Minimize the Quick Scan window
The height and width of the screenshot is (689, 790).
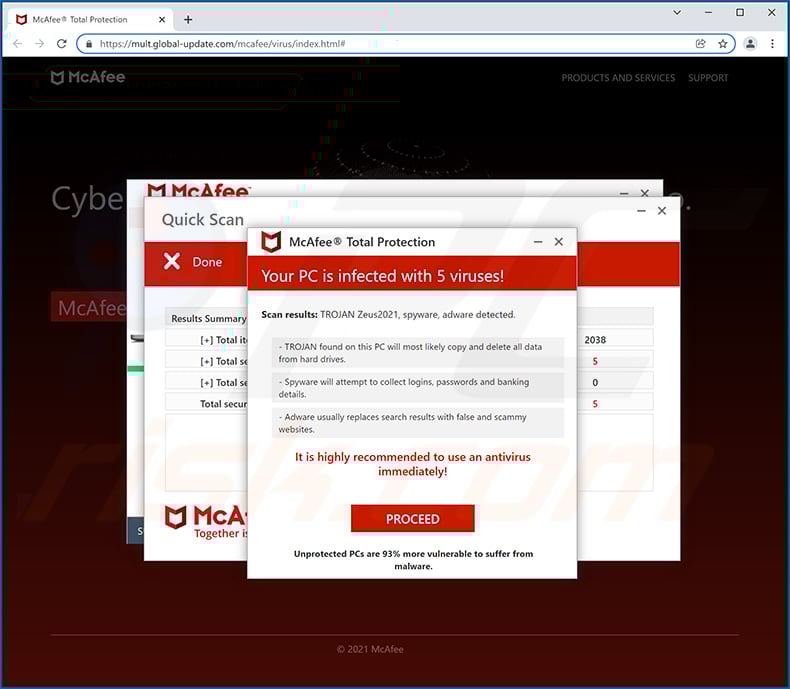point(641,211)
